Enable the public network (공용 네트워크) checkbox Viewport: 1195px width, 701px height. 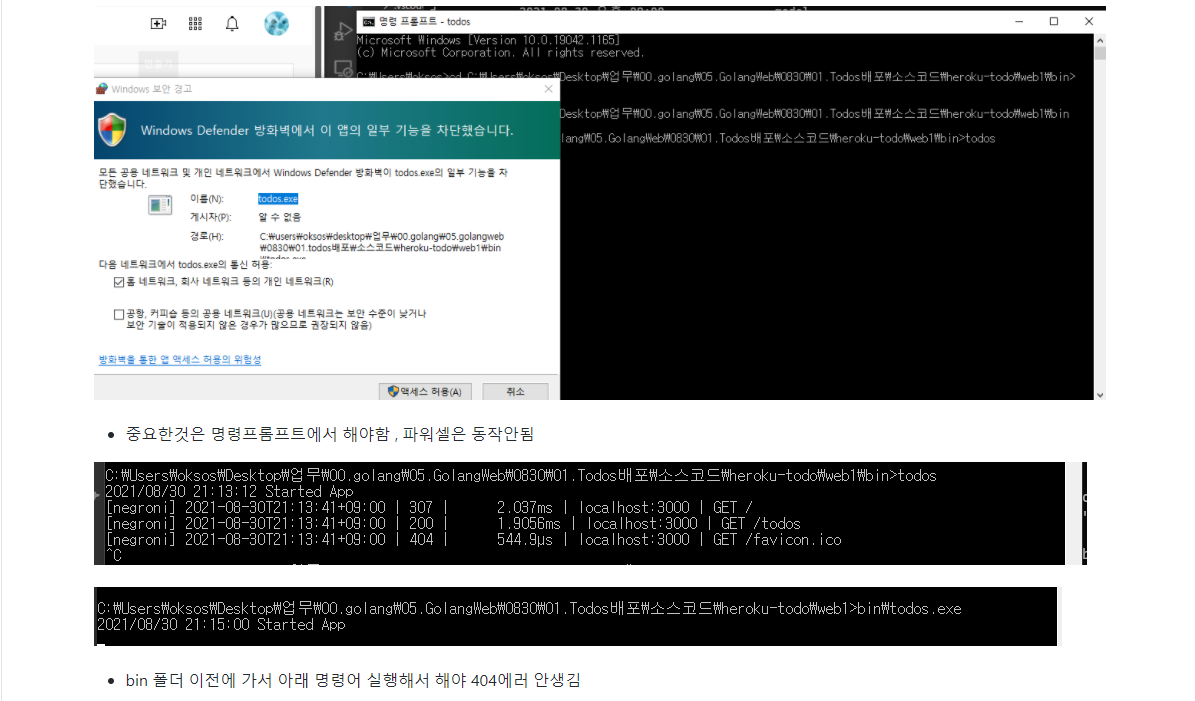(x=119, y=314)
